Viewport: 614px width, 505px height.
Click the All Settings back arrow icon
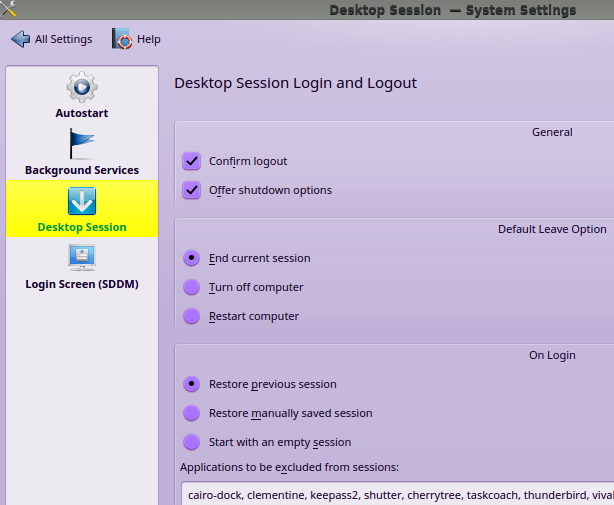[x=20, y=39]
